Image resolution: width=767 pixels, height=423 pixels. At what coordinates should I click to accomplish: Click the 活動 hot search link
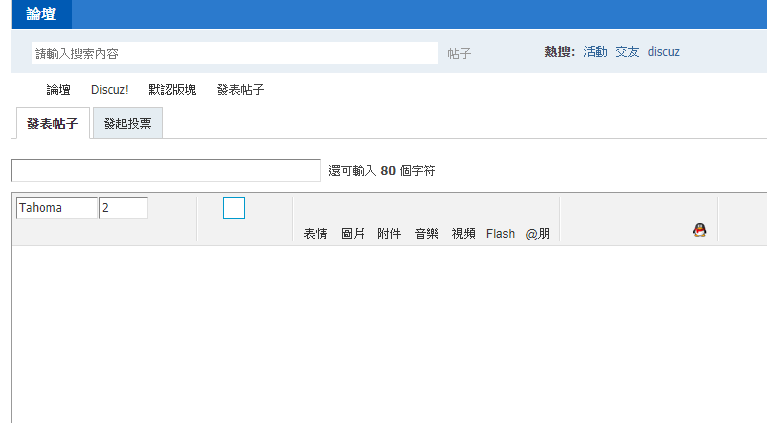pyautogui.click(x=595, y=52)
